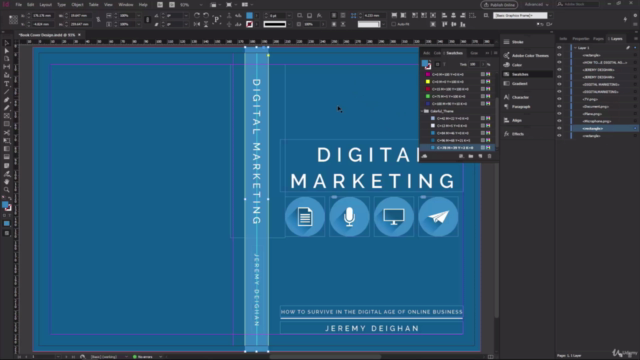640x360 pixels.
Task: Open the zoom level 93% dropdown
Action: coord(201,5)
